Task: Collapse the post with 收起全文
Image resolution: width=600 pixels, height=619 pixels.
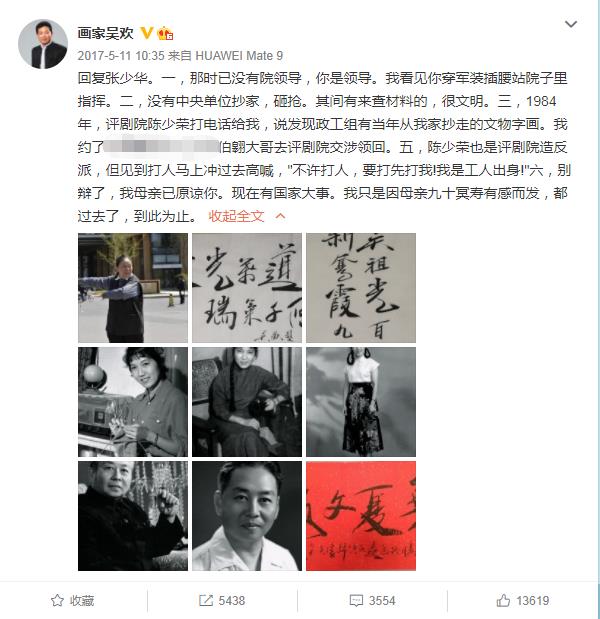Action: pyautogui.click(x=236, y=216)
